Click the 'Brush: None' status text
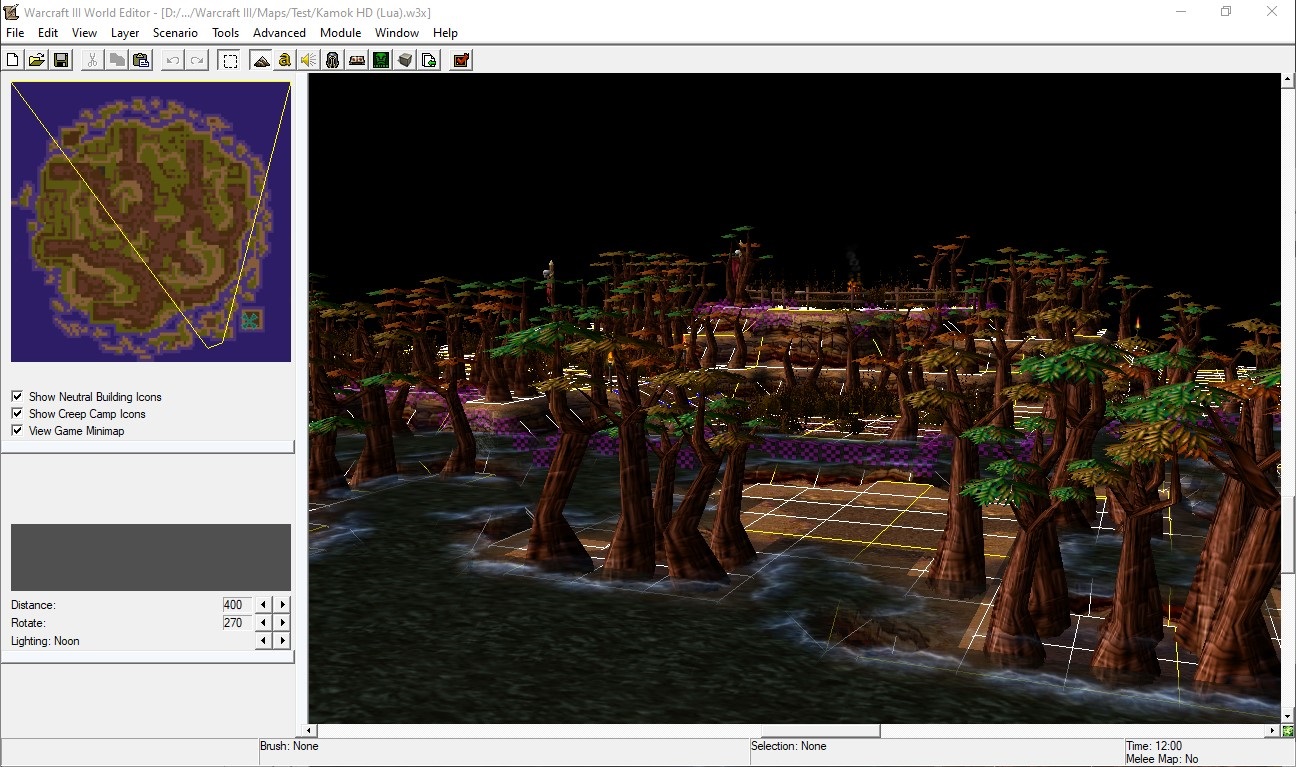This screenshot has width=1296, height=767. pos(289,746)
